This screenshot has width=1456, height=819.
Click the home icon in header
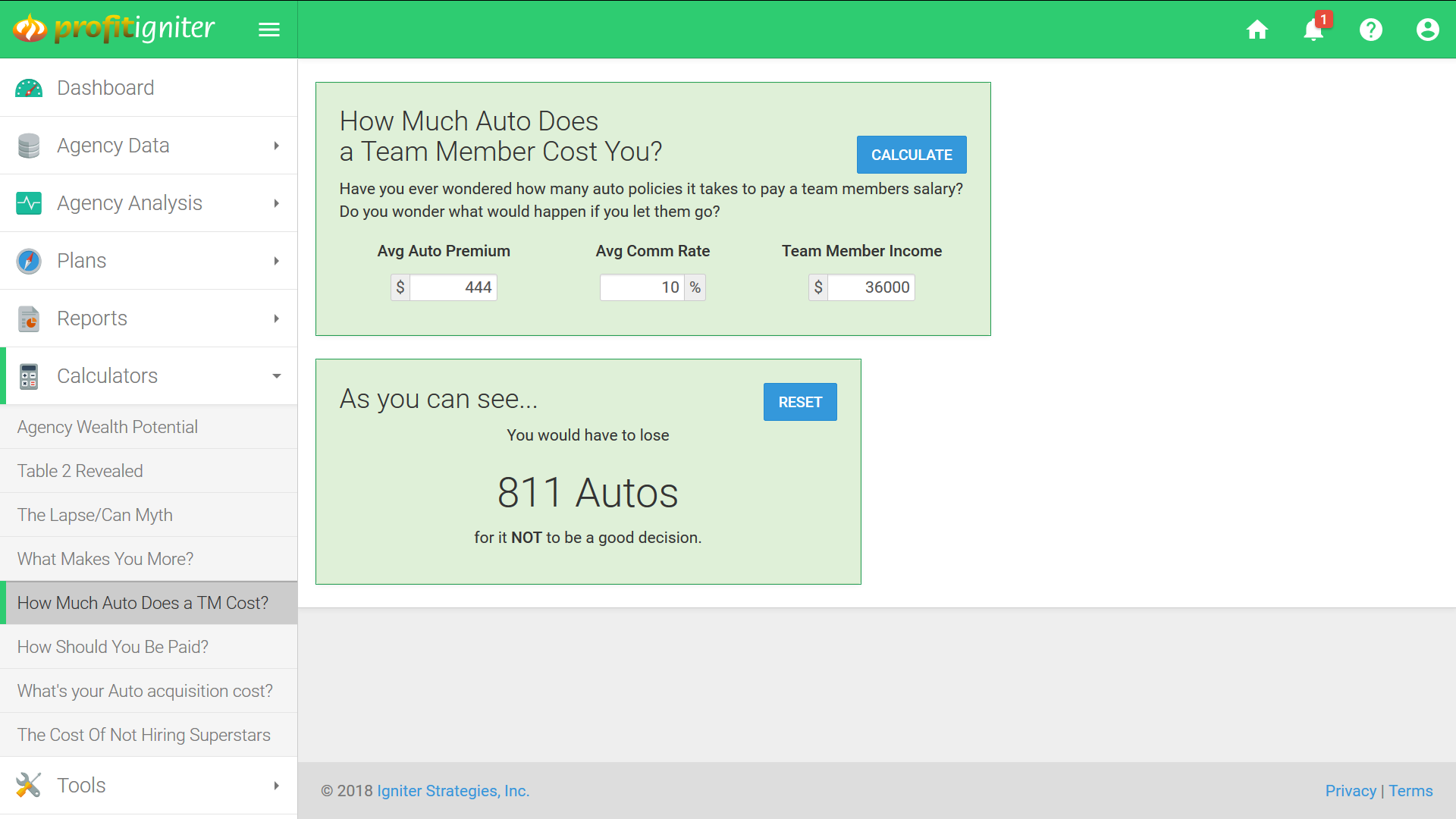1257,30
